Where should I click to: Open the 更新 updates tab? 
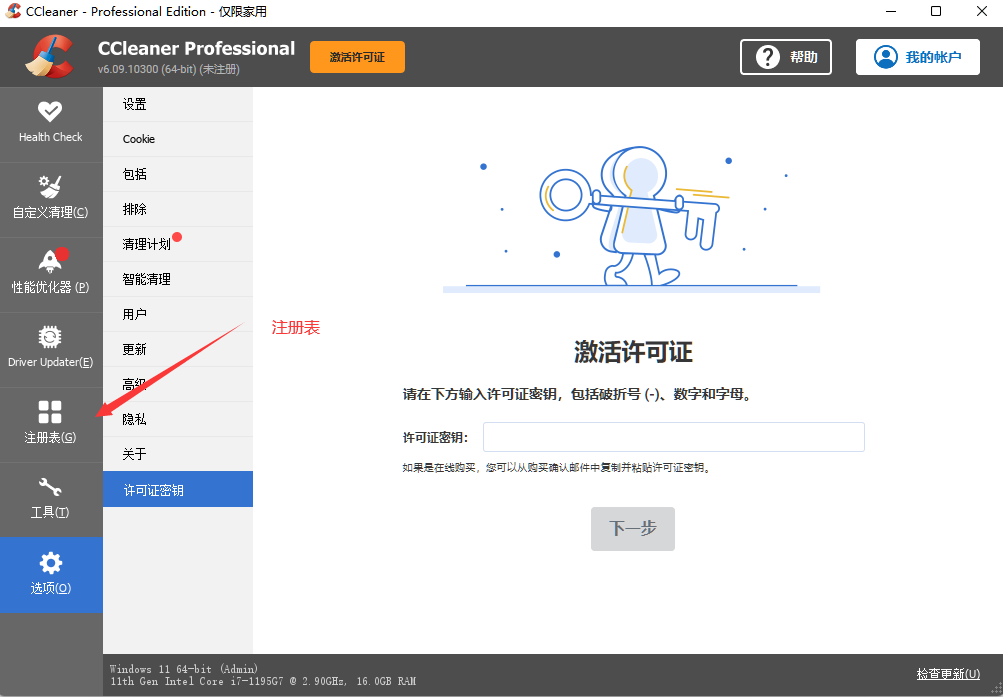click(178, 349)
